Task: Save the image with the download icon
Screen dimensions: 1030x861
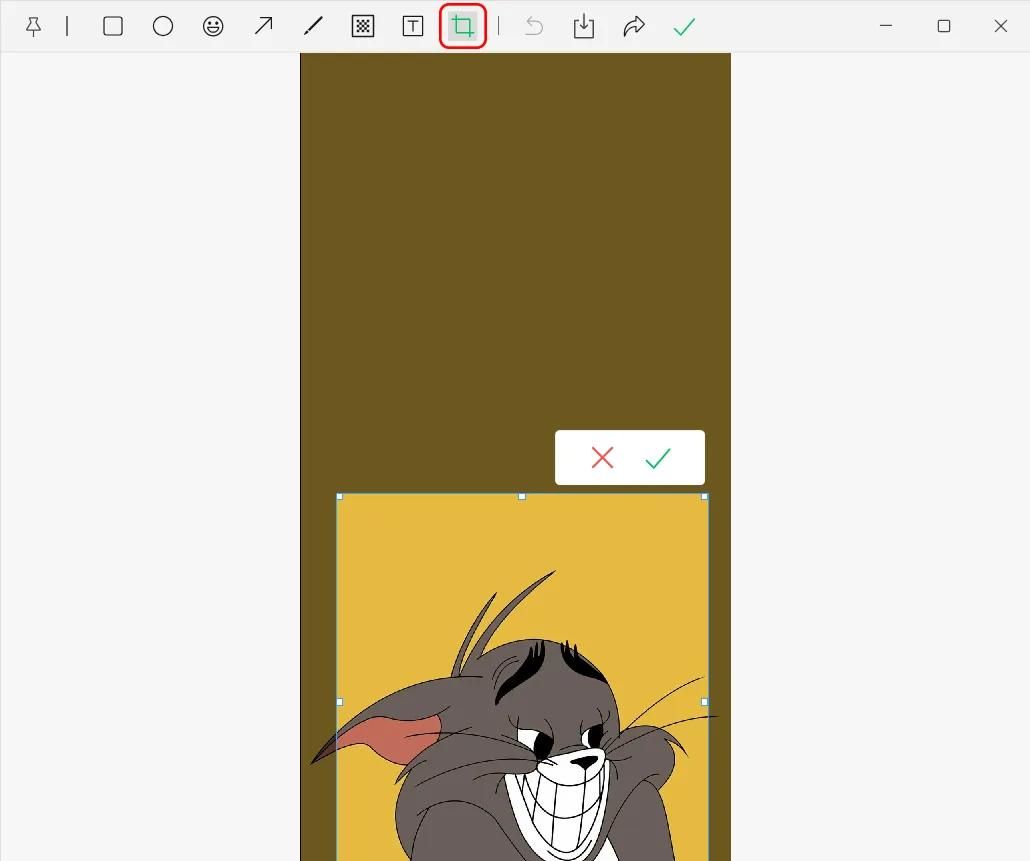Action: tap(584, 27)
